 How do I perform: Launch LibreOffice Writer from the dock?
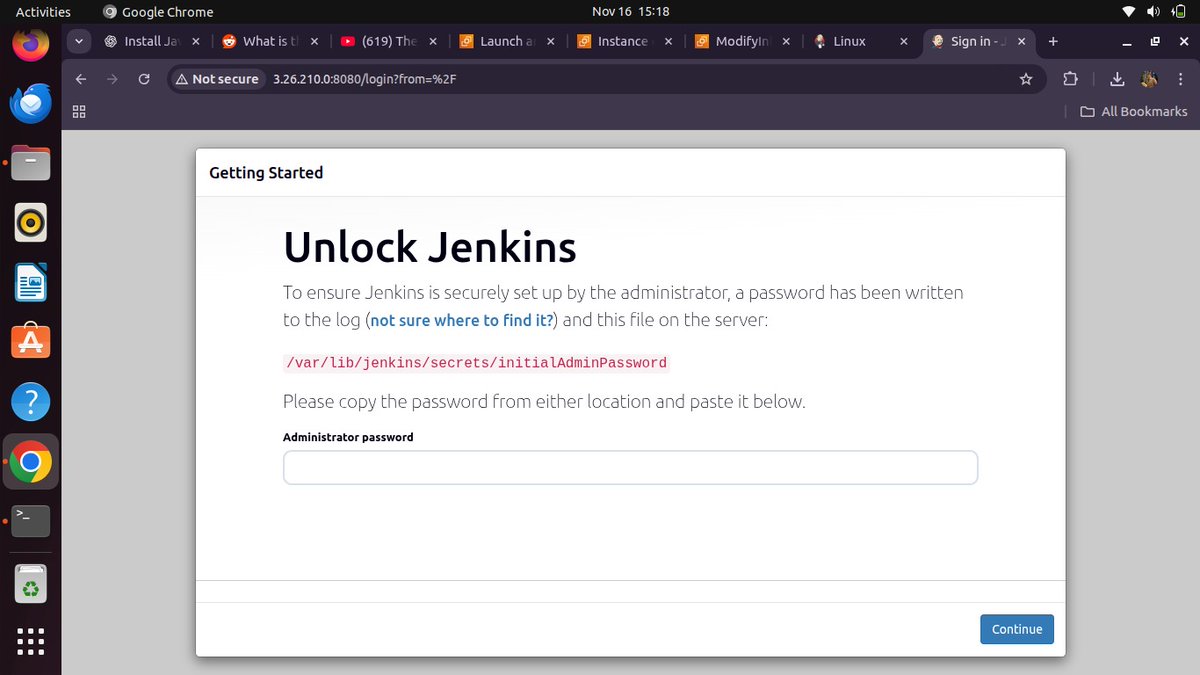tap(31, 282)
